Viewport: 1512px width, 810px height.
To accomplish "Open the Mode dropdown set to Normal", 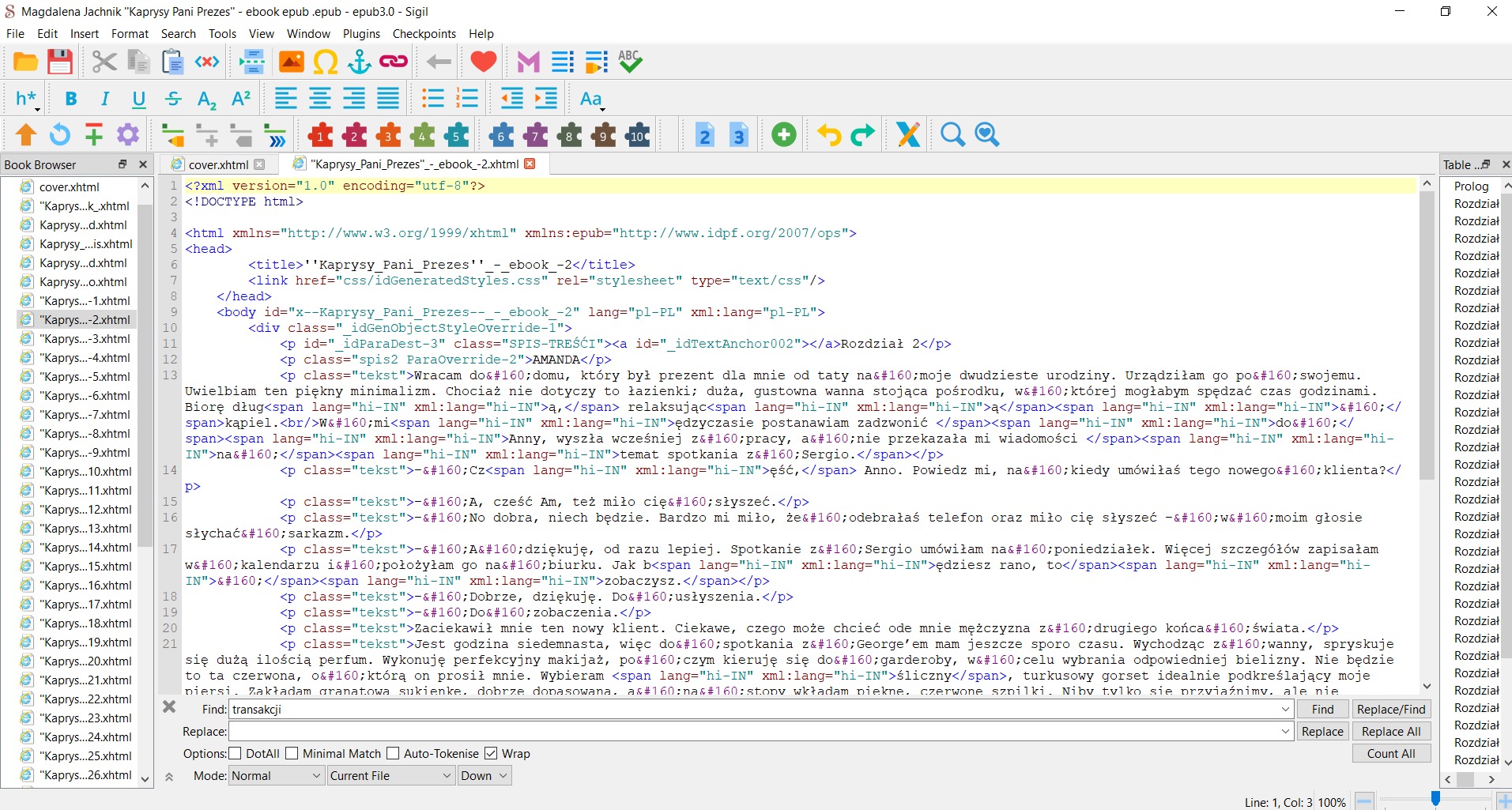I will 276,776.
